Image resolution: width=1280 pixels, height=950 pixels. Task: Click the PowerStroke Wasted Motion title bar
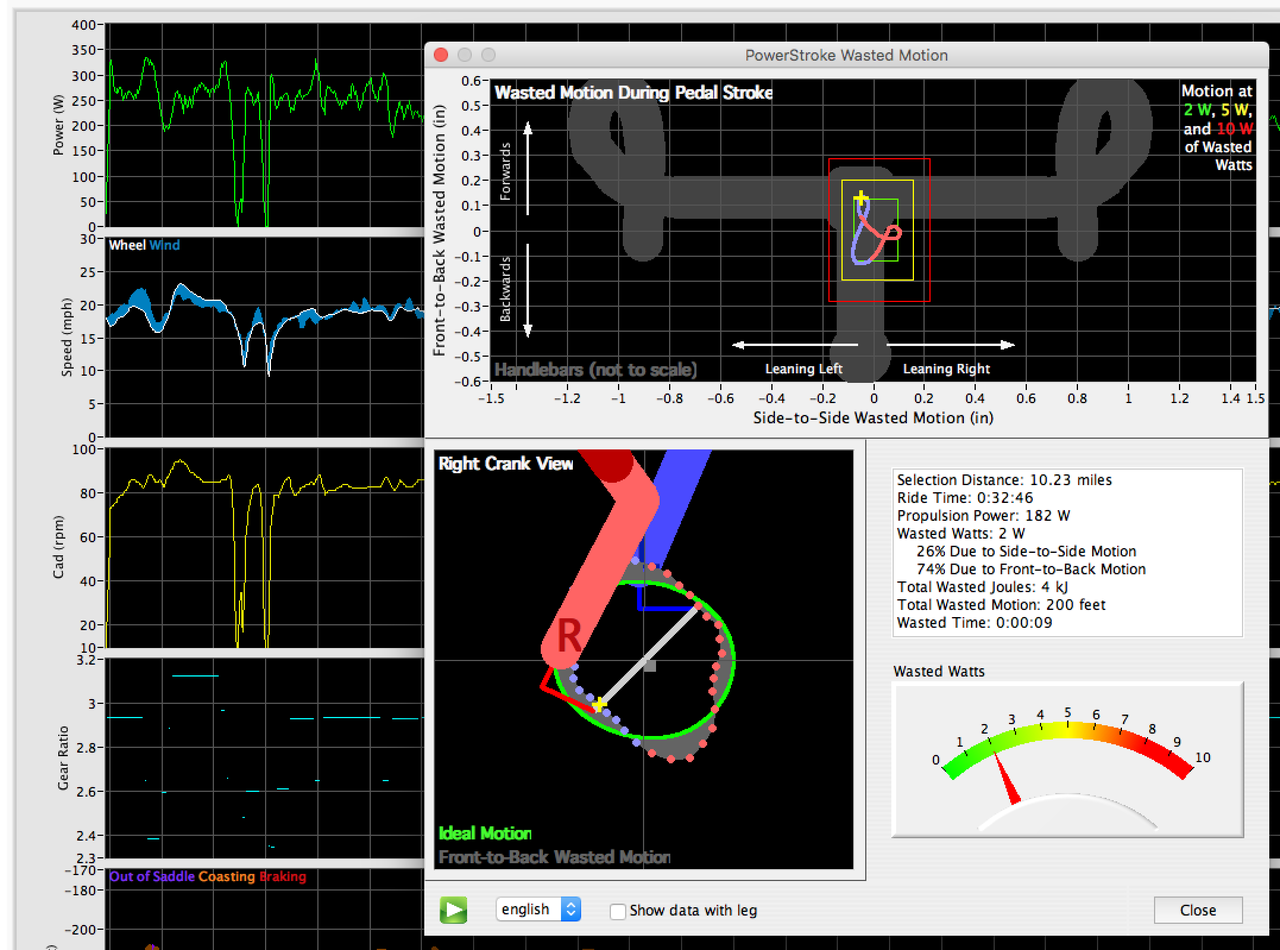coord(846,55)
